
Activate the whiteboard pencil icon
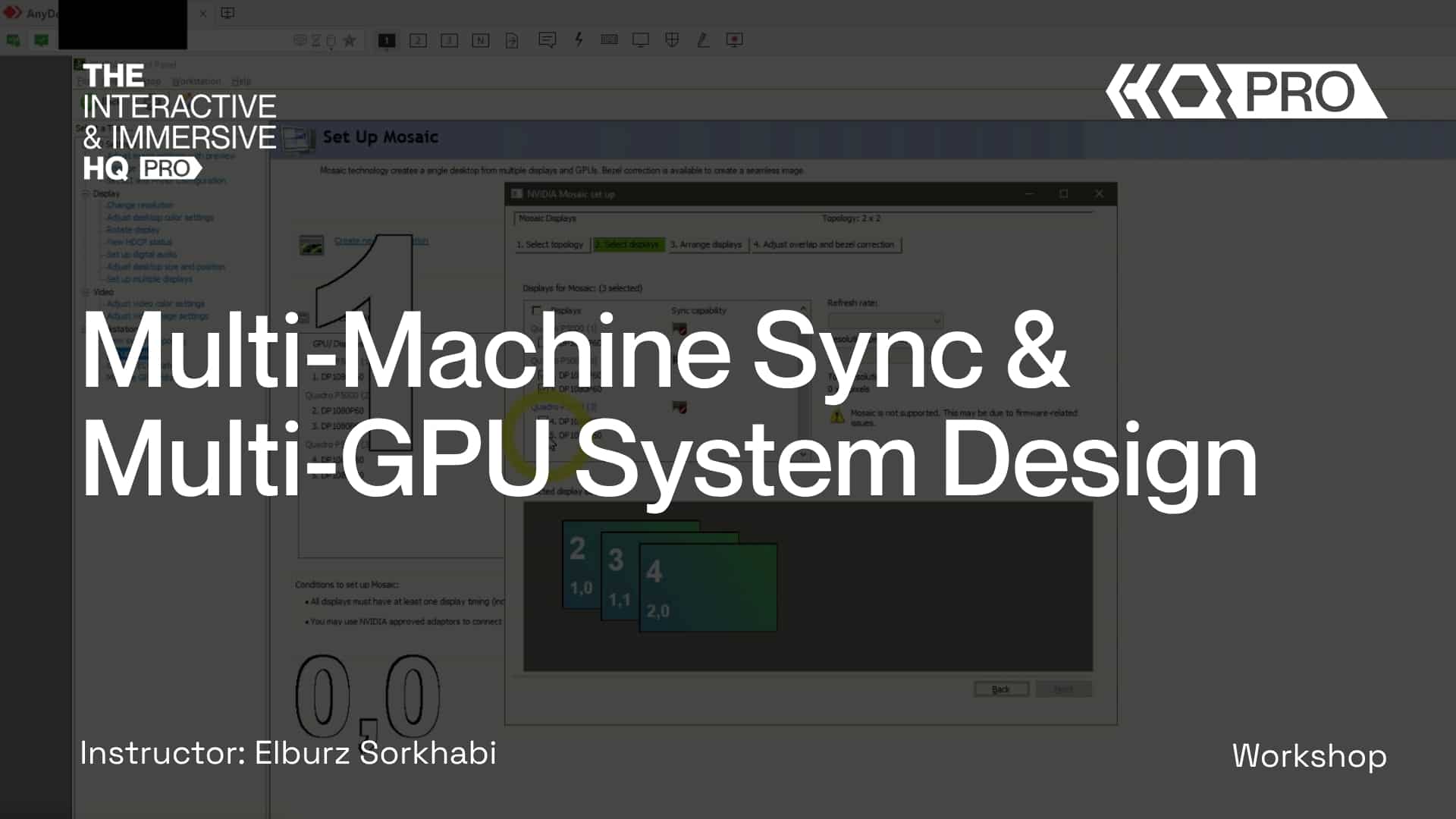pos(703,40)
